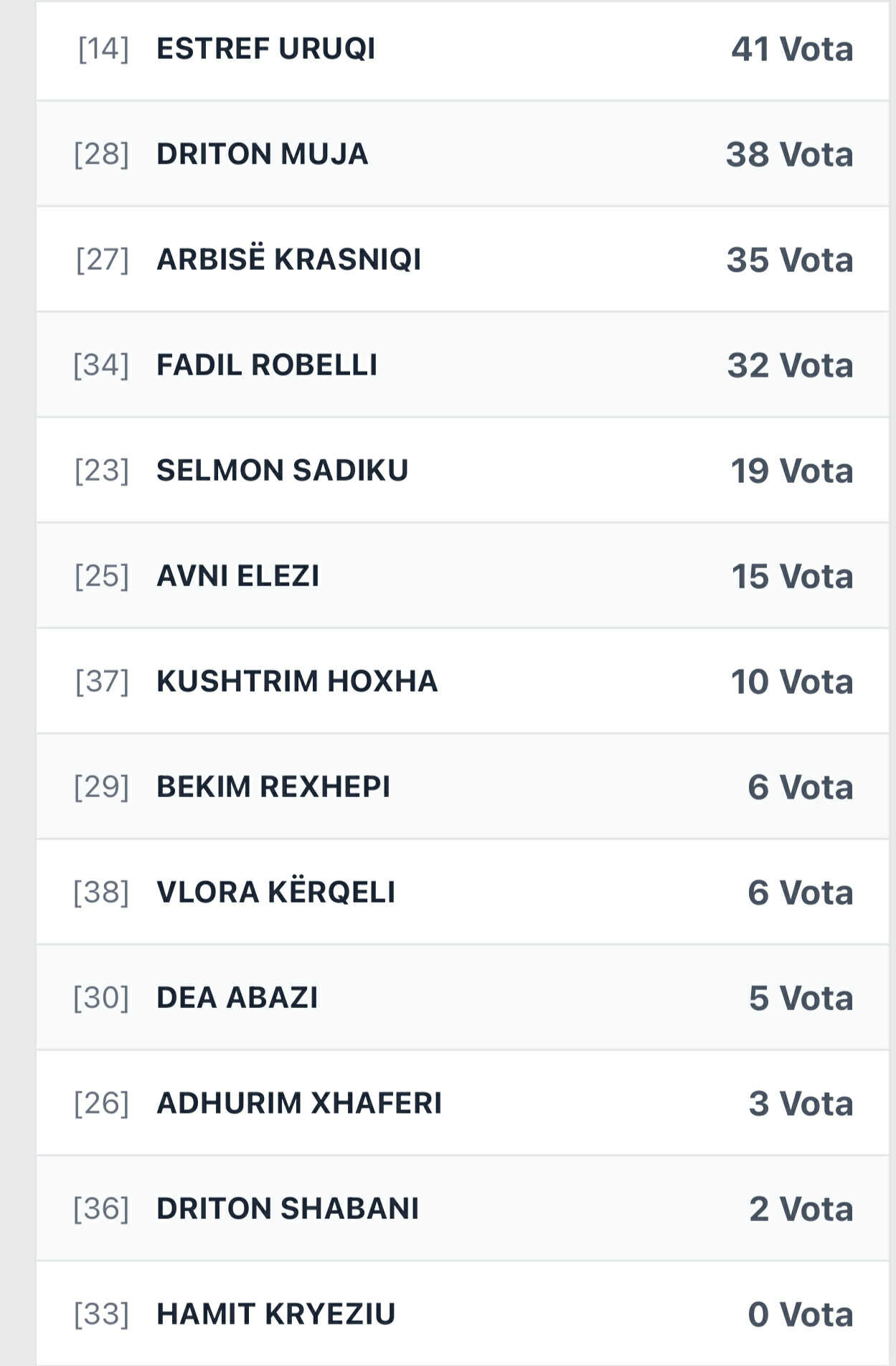Click BEKIM REXHEPI entry
This screenshot has width=896, height=1366.
tap(273, 786)
